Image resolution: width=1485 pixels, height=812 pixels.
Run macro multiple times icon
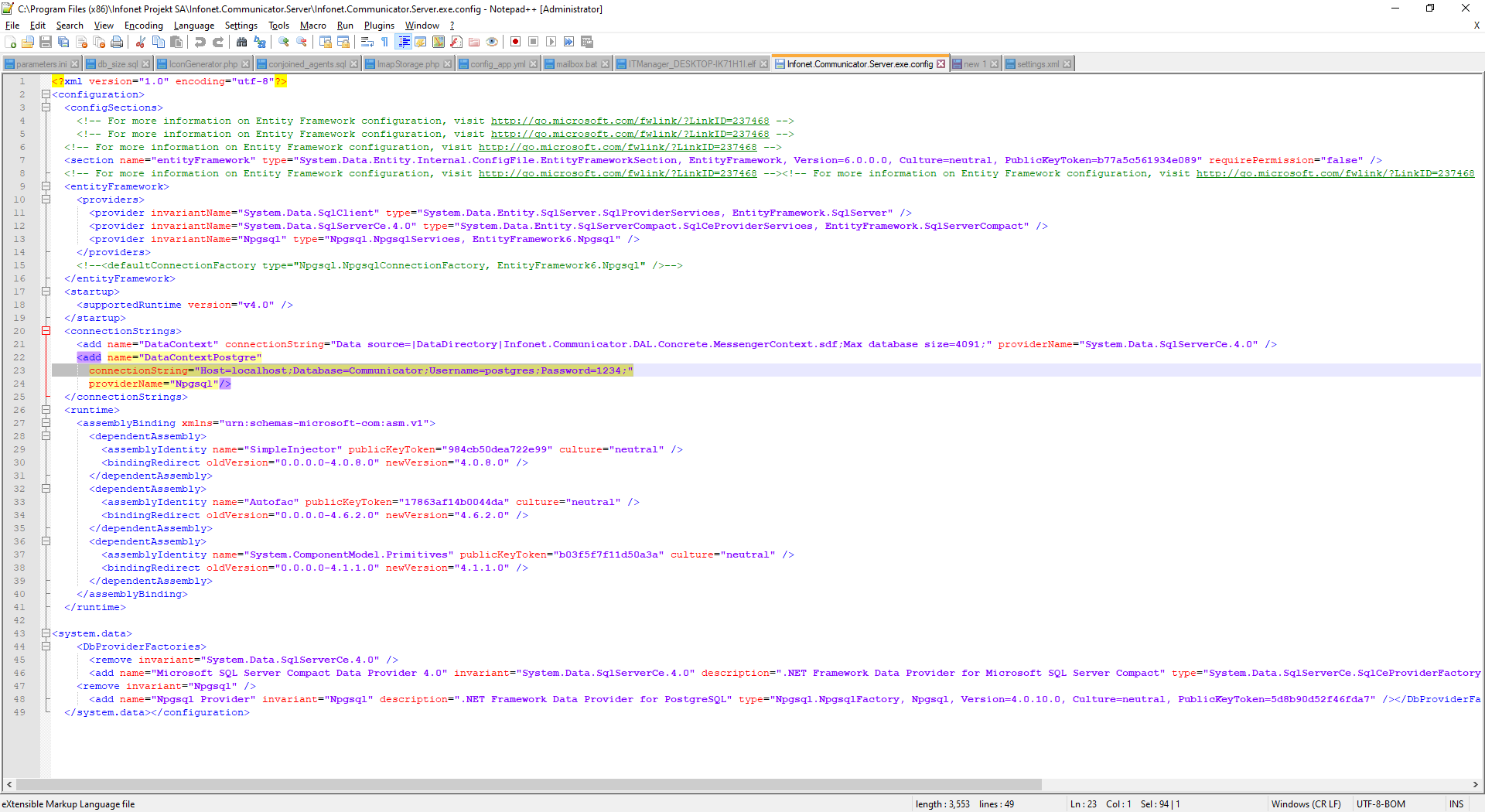(569, 42)
